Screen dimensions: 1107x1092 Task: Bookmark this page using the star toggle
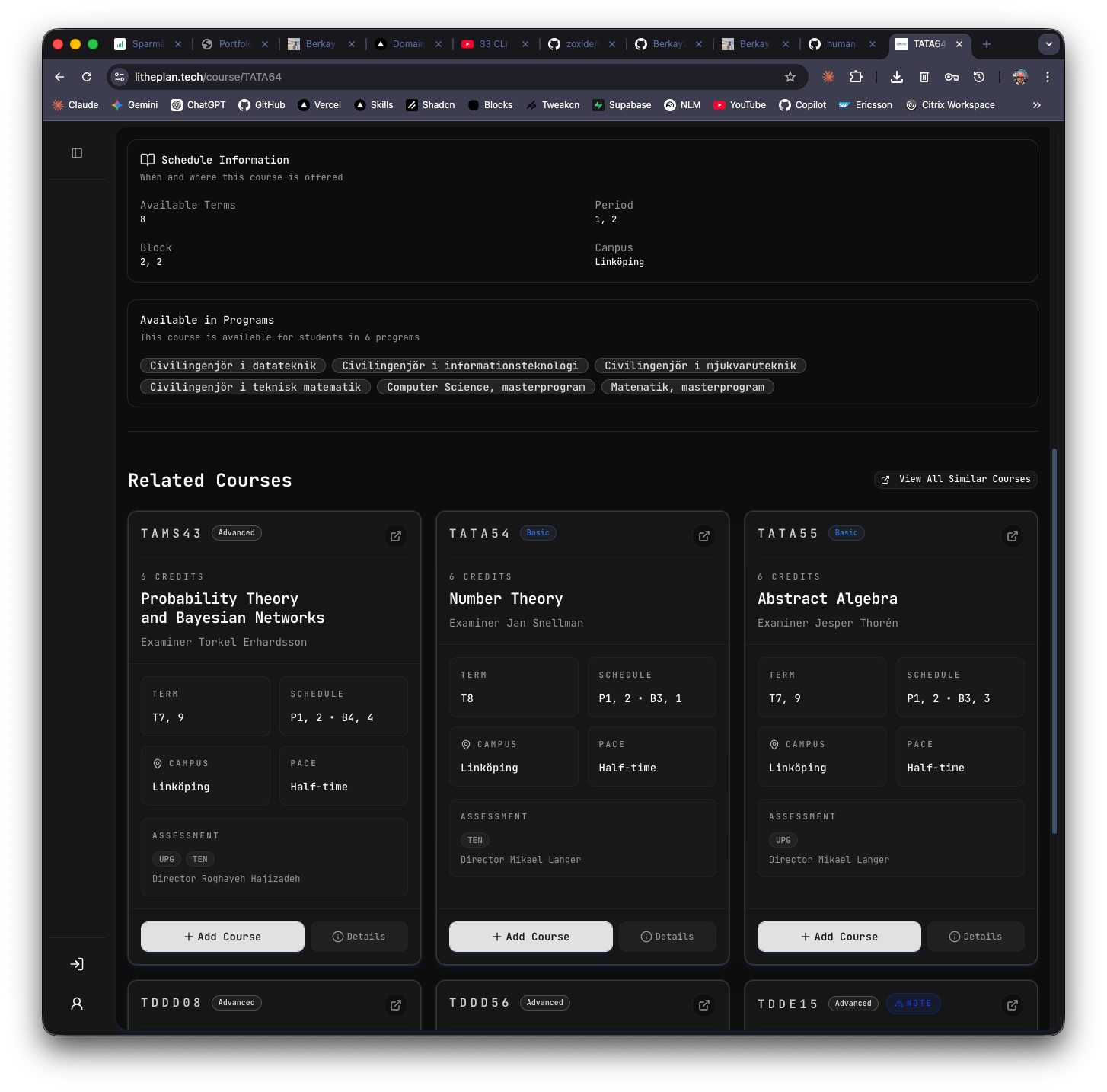[790, 77]
